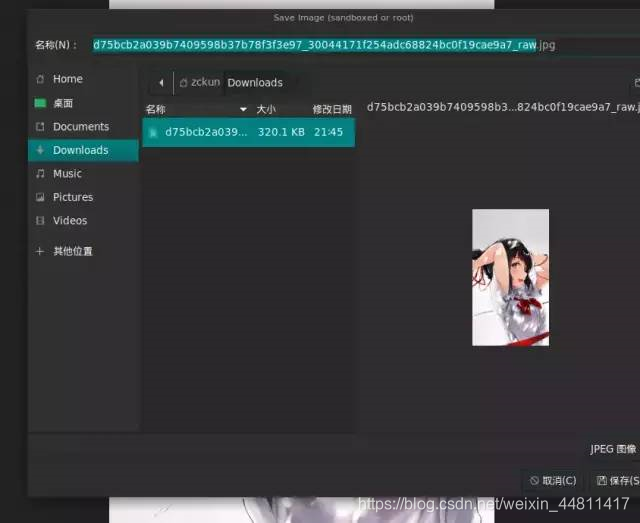640x523 pixels.
Task: Click the Home icon in the sidebar
Action: (40, 79)
